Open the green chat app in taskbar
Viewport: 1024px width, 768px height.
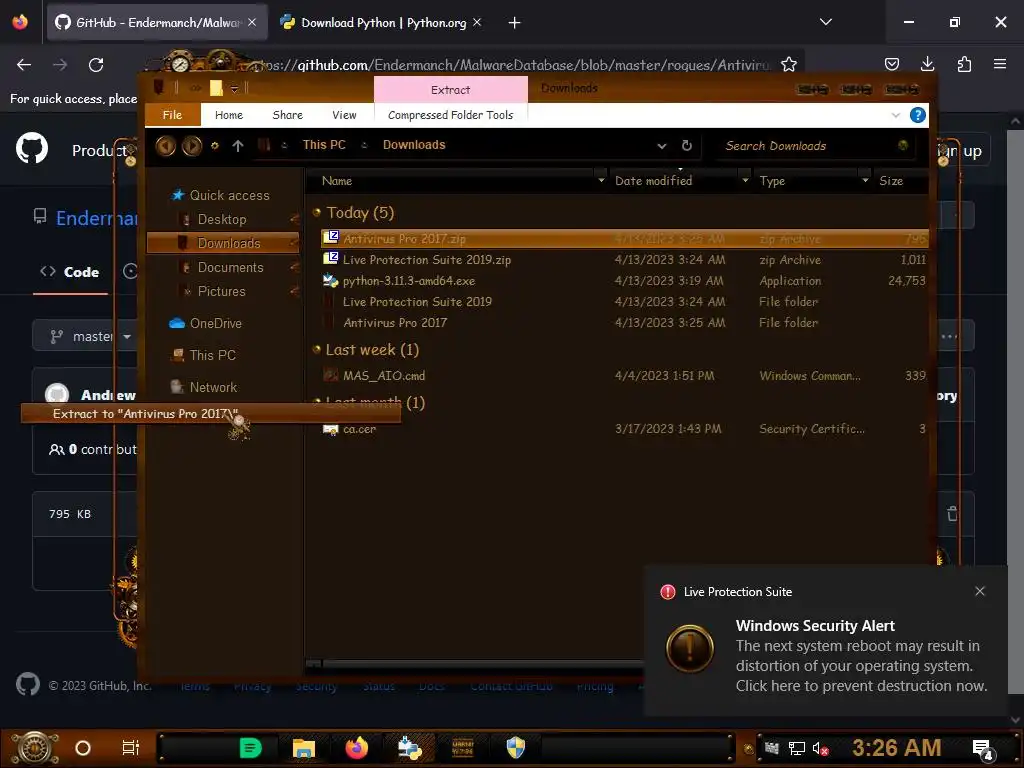point(250,748)
